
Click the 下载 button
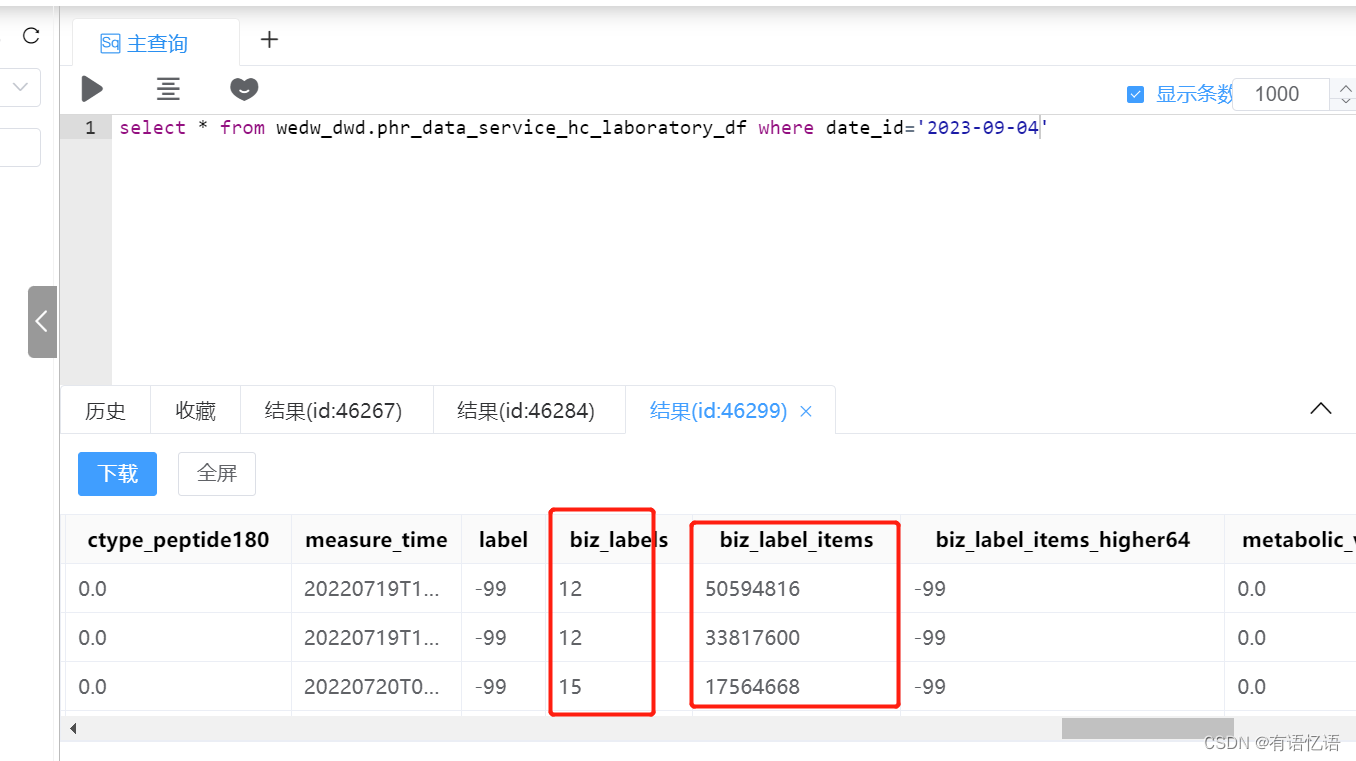point(117,473)
